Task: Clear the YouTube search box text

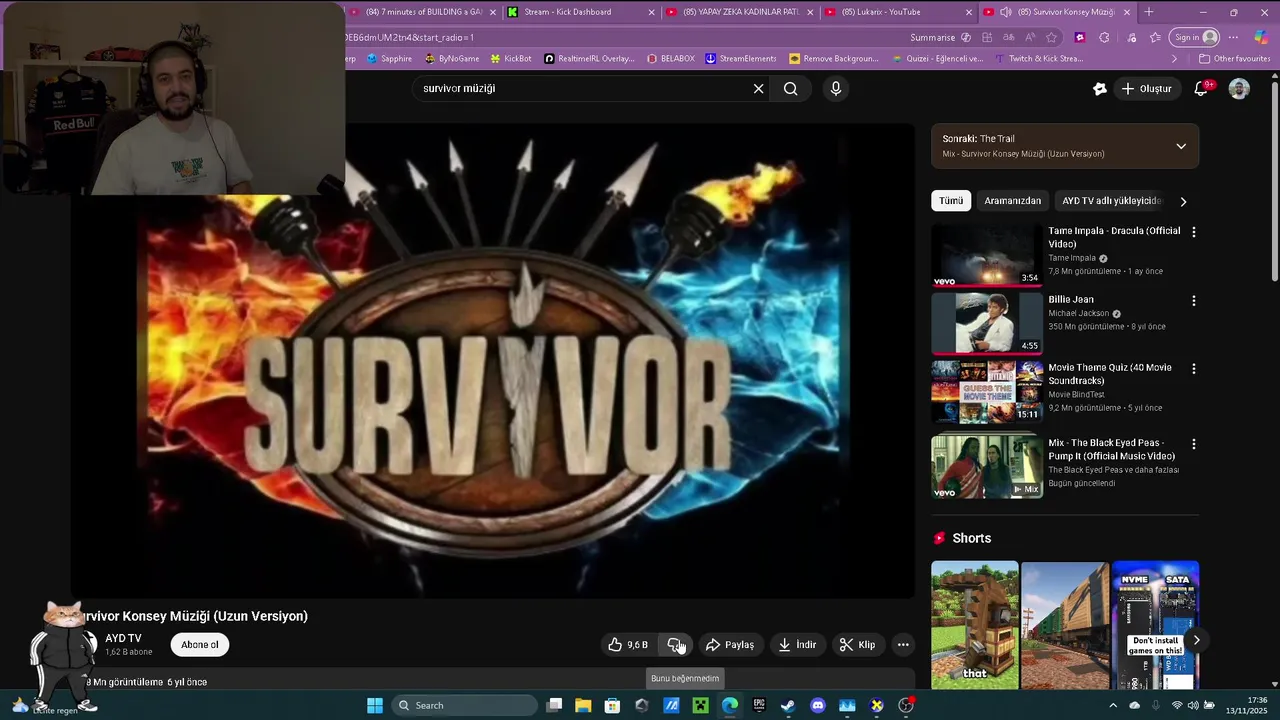Action: (758, 89)
